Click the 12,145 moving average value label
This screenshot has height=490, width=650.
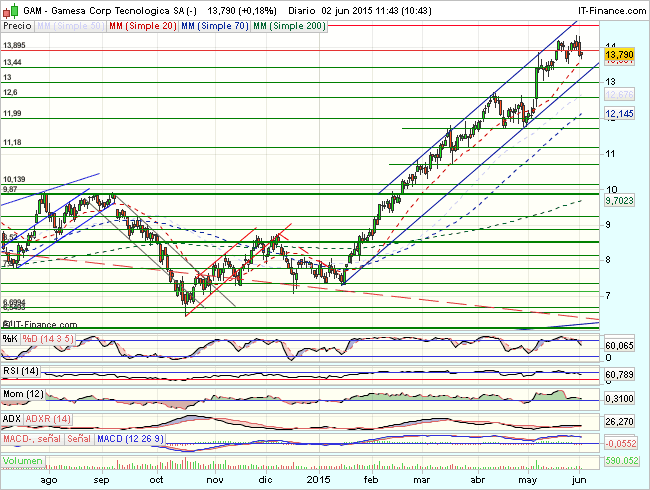pyautogui.click(x=619, y=113)
